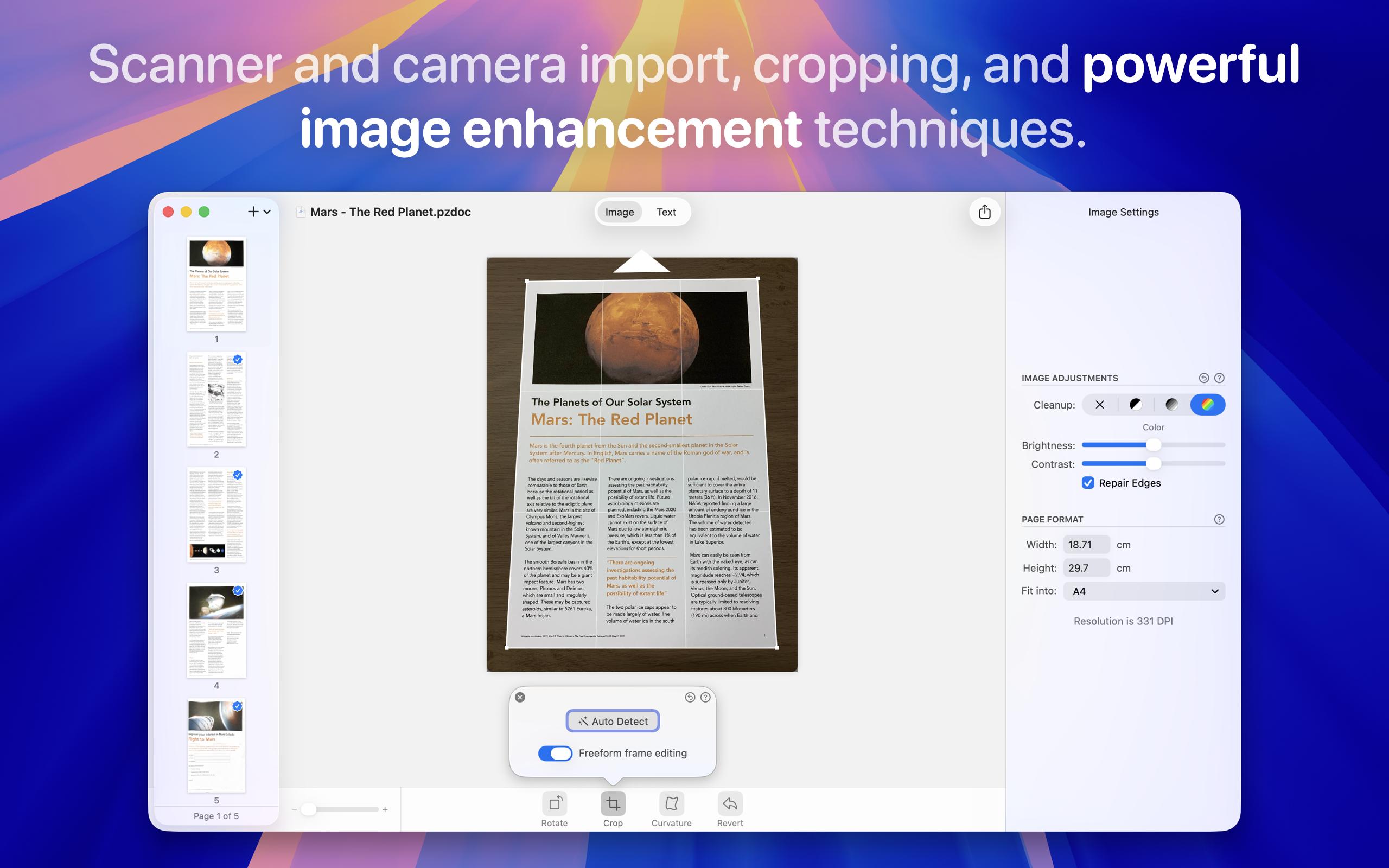Image resolution: width=1389 pixels, height=868 pixels.
Task: Select grayscale cleanup mode icon
Action: tap(1171, 405)
